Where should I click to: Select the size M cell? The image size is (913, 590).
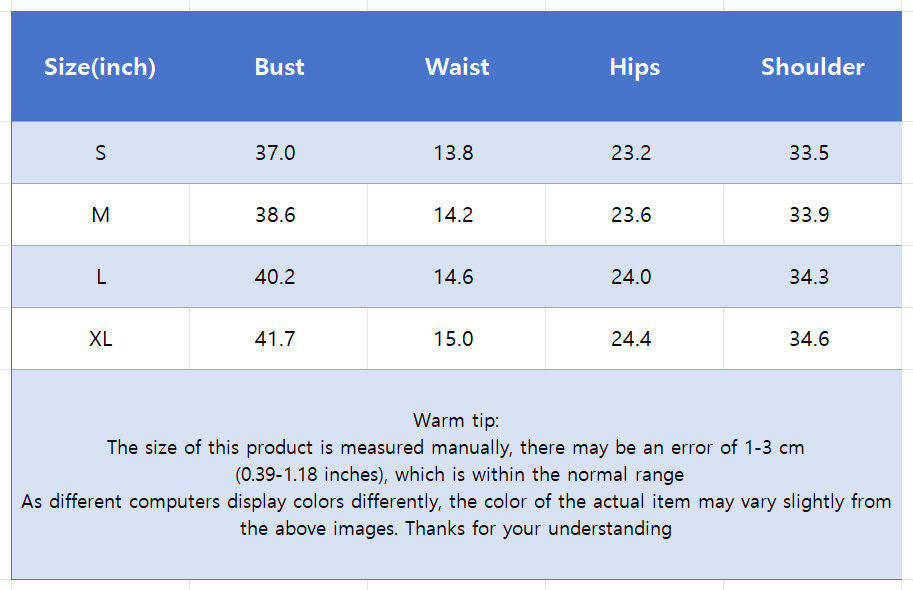100,215
